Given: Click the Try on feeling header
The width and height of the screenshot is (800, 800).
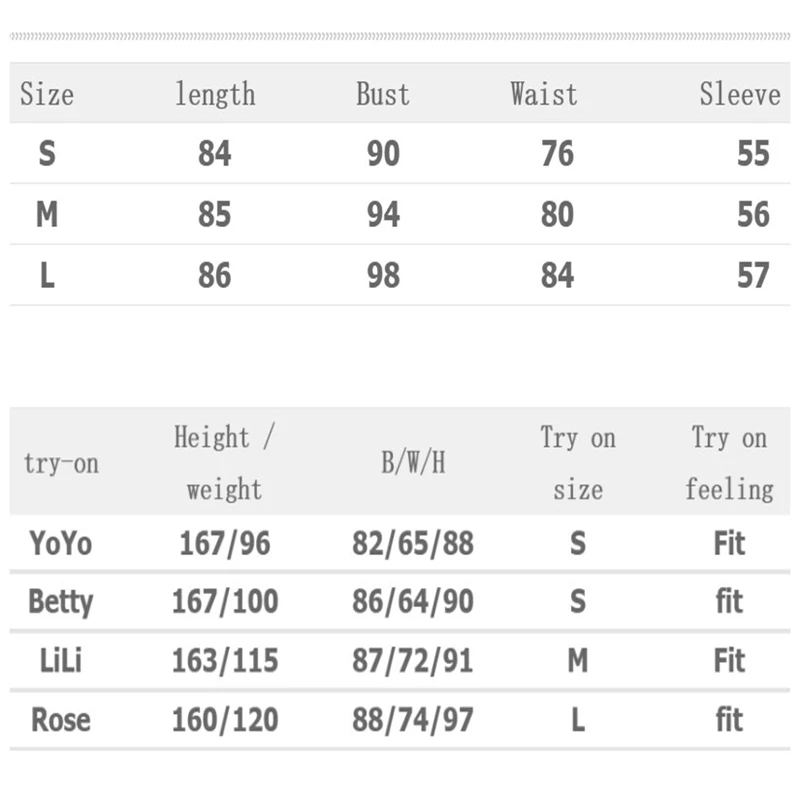Looking at the screenshot, I should (x=729, y=463).
